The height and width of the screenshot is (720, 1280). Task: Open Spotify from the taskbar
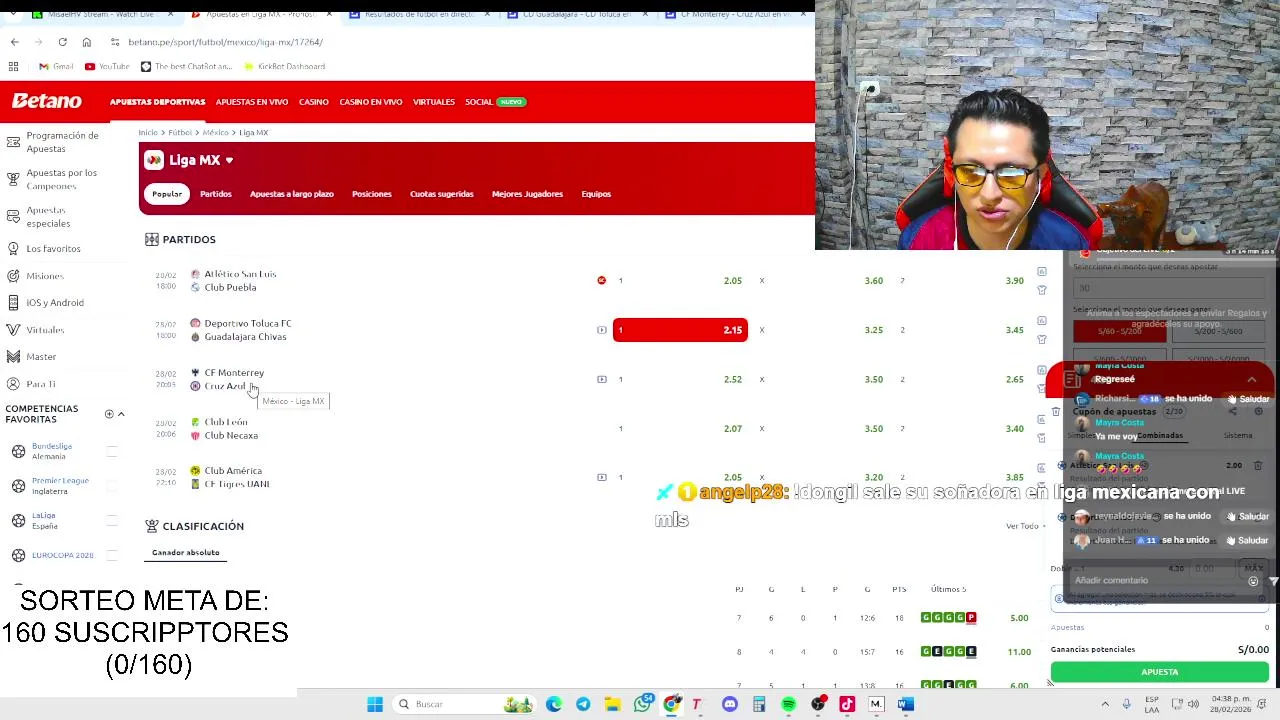(789, 704)
